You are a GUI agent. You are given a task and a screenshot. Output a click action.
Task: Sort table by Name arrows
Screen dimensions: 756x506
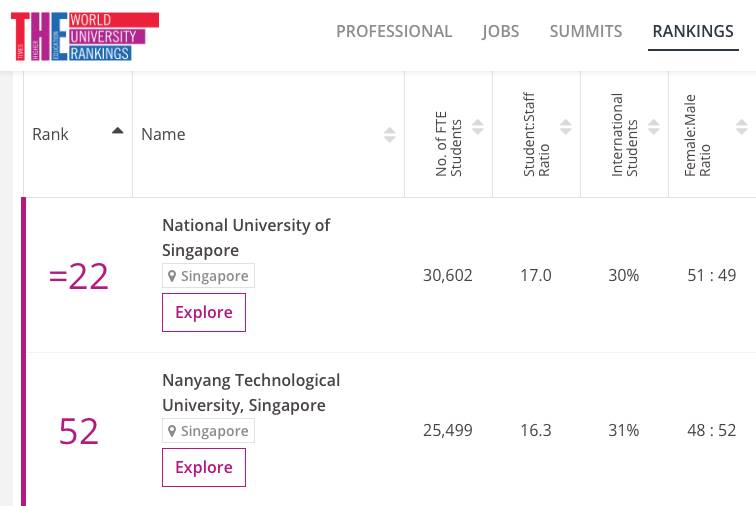pyautogui.click(x=389, y=135)
